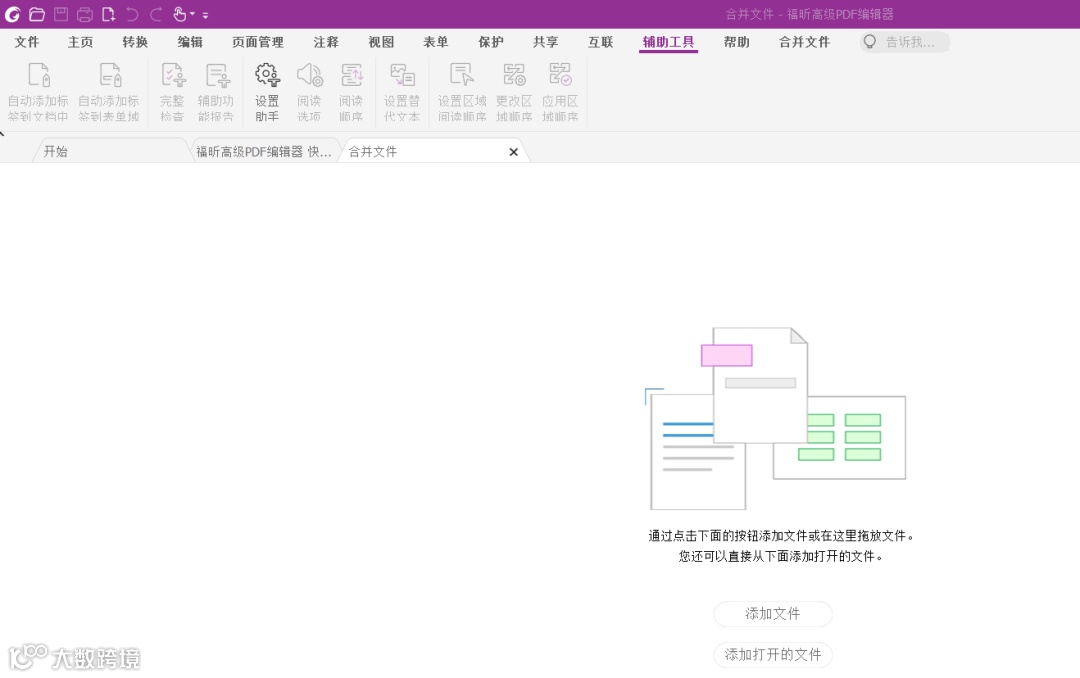The width and height of the screenshot is (1080, 678).
Task: Click the 告诉我 search box
Action: tap(904, 42)
